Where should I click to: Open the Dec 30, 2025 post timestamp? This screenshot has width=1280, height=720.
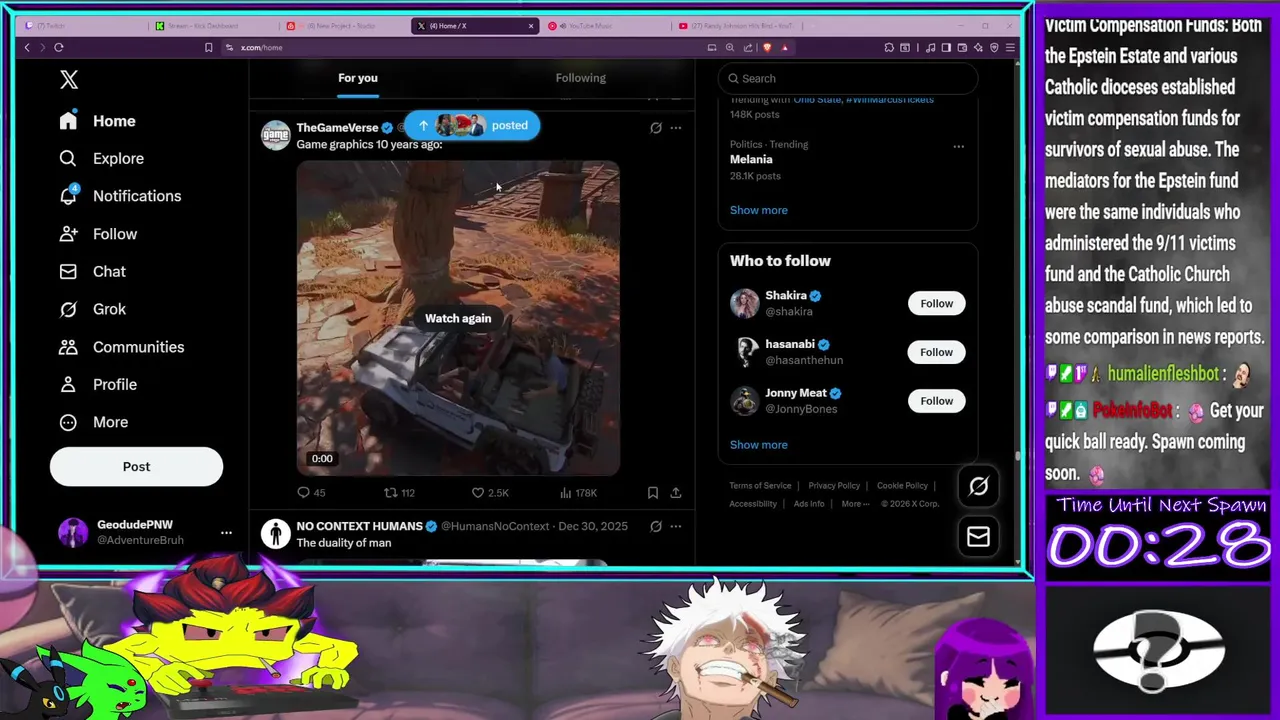pos(593,526)
